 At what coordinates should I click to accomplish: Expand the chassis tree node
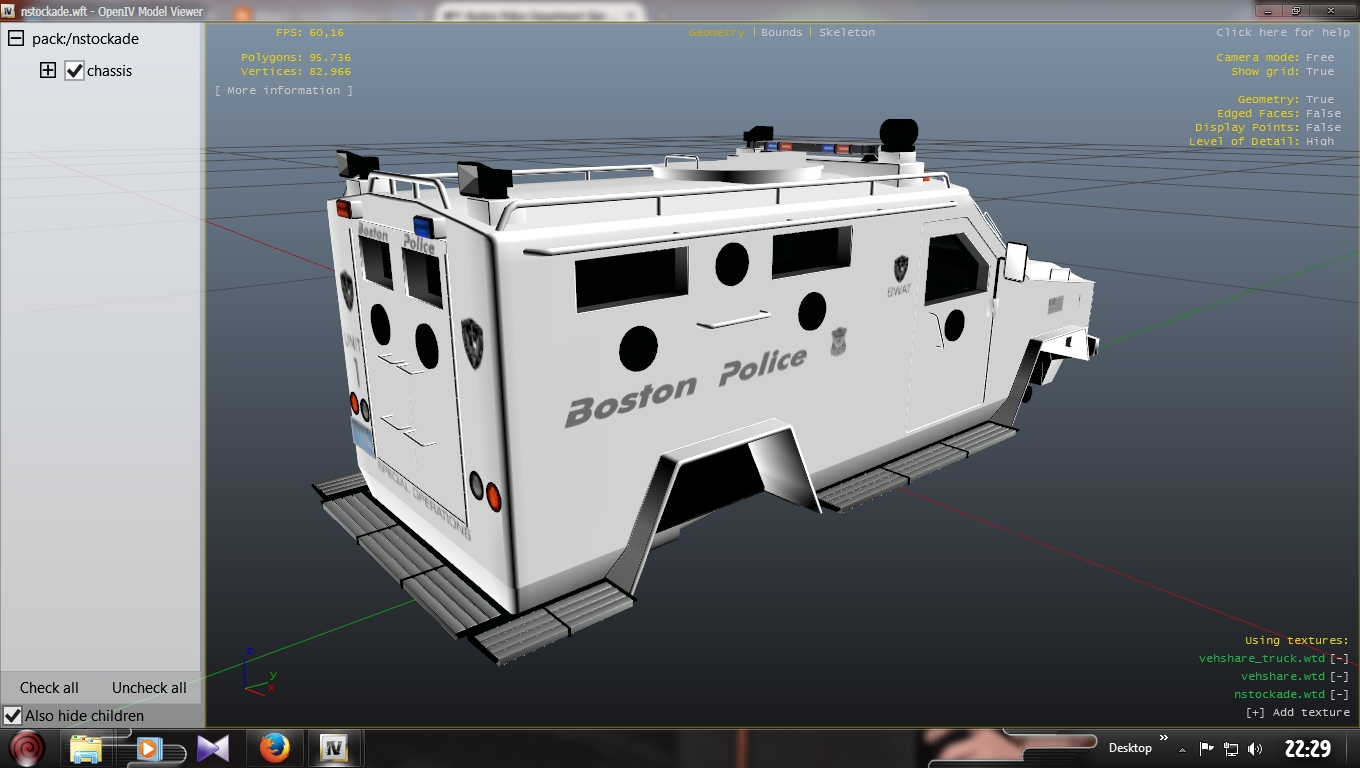[48, 70]
